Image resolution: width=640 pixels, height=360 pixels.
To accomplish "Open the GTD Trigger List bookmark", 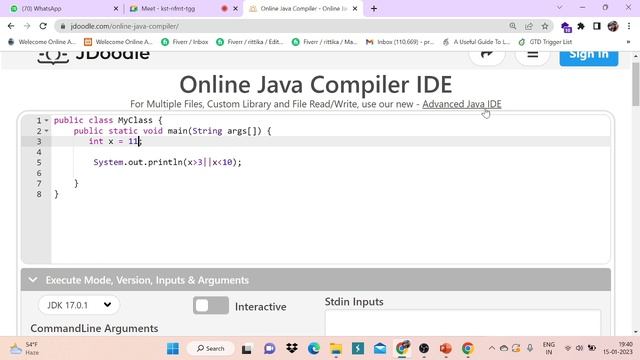I will point(545,42).
